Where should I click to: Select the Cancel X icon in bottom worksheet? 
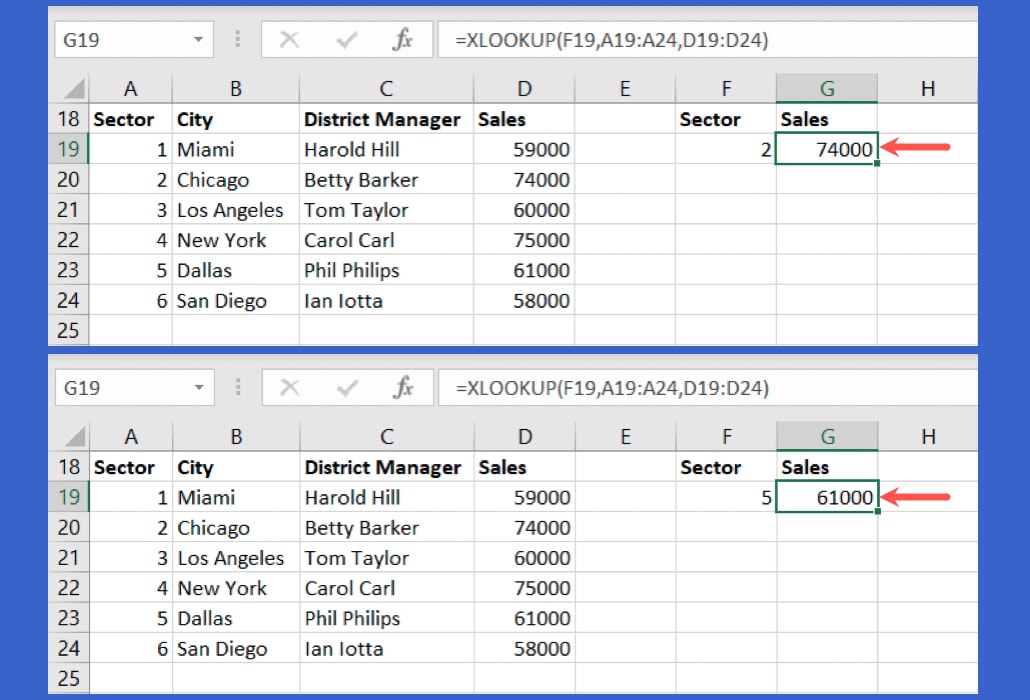[291, 387]
